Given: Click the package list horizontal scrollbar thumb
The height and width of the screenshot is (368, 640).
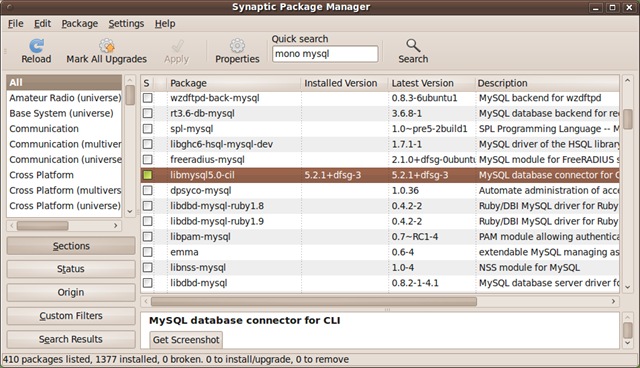Looking at the screenshot, I should pyautogui.click(x=314, y=301).
